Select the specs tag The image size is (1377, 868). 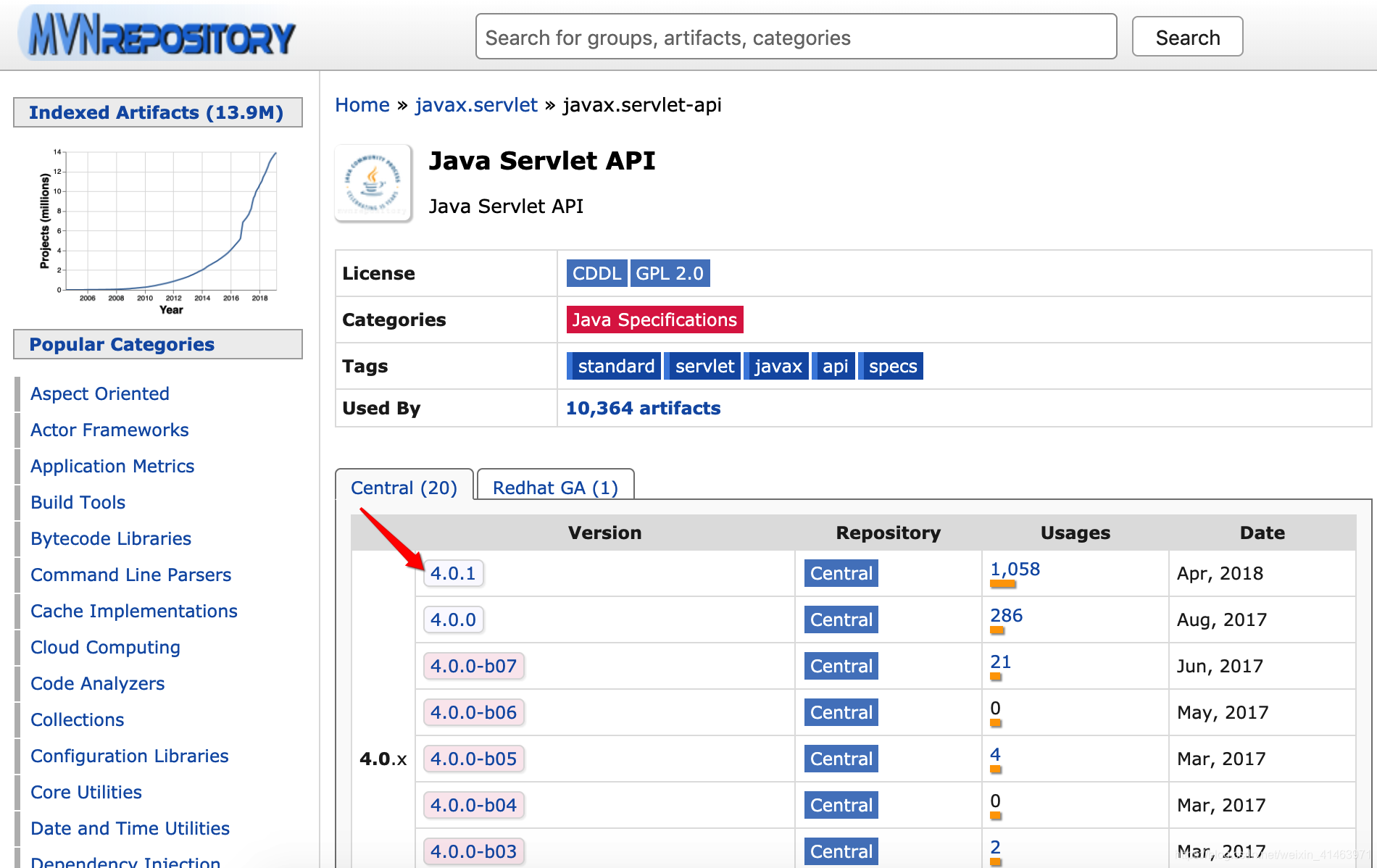891,366
